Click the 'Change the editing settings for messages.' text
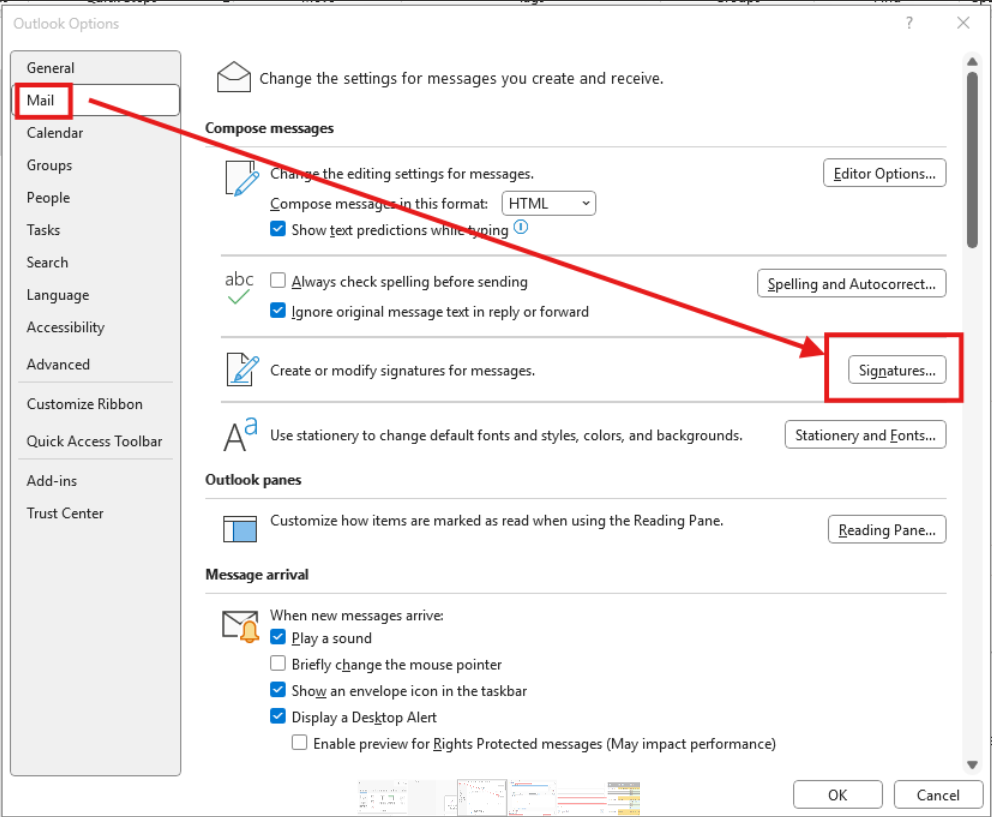992x817 pixels. tap(402, 173)
